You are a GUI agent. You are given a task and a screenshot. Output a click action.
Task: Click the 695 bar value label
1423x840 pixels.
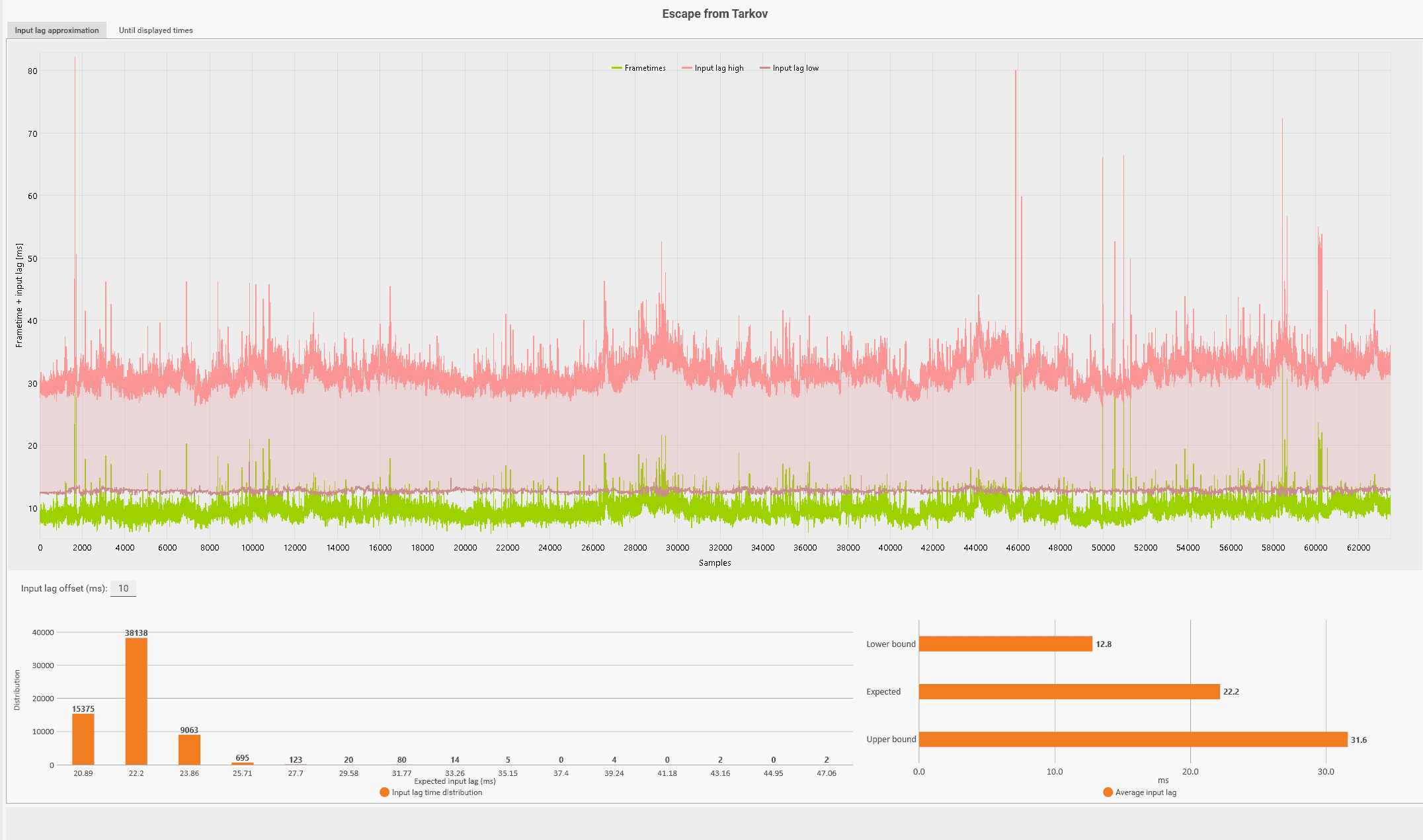click(243, 758)
